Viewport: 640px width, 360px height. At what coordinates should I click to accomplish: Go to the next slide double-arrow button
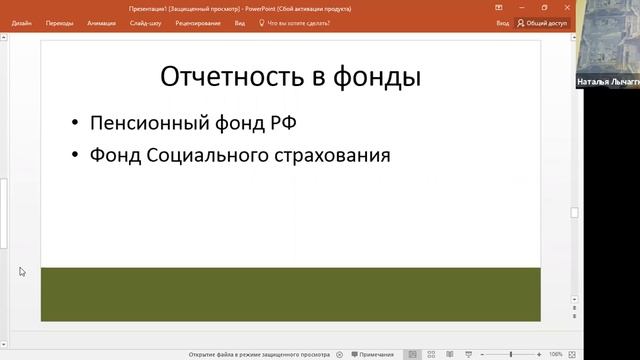pyautogui.click(x=574, y=316)
